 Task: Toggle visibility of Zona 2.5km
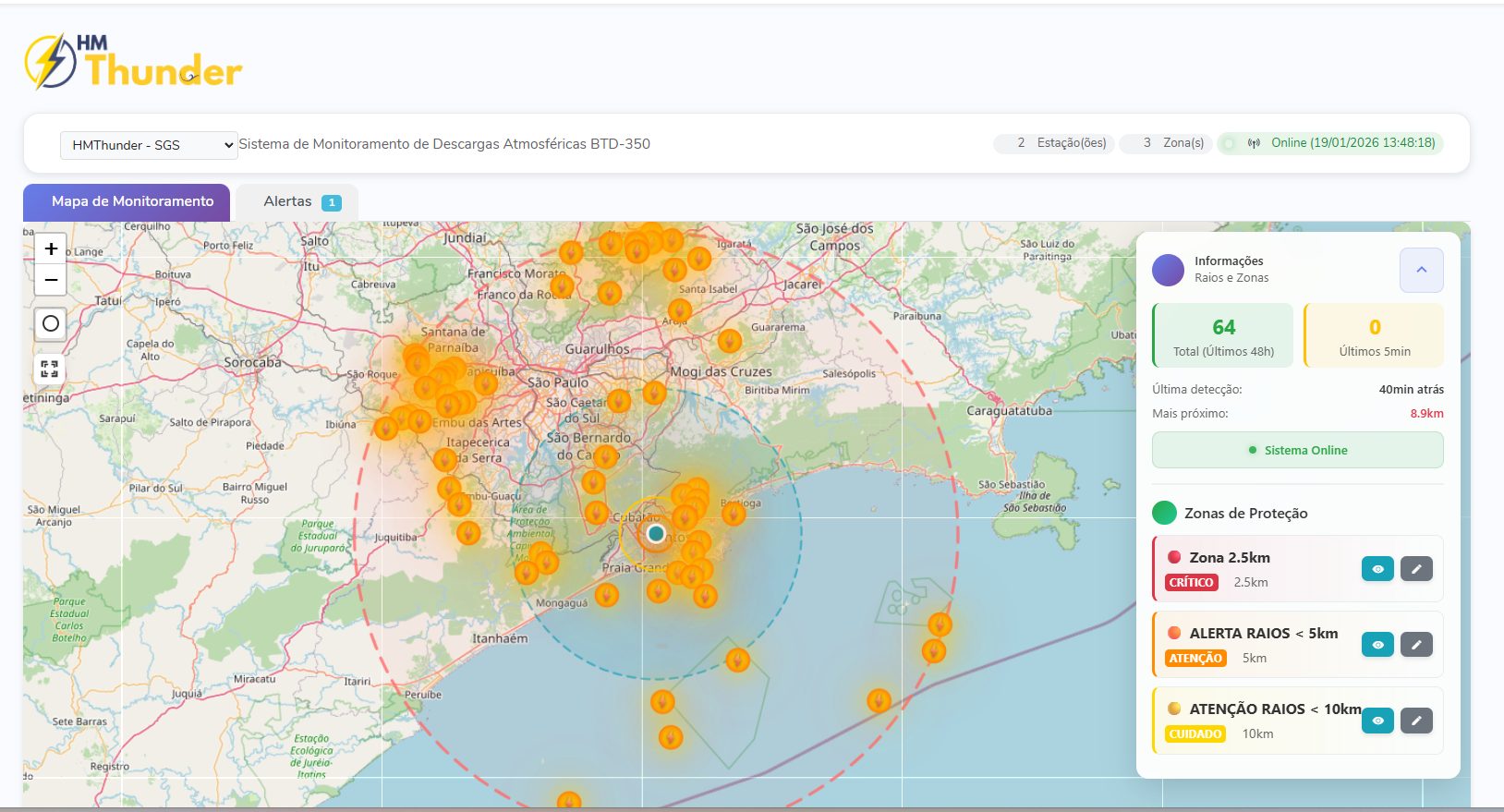tap(1377, 569)
